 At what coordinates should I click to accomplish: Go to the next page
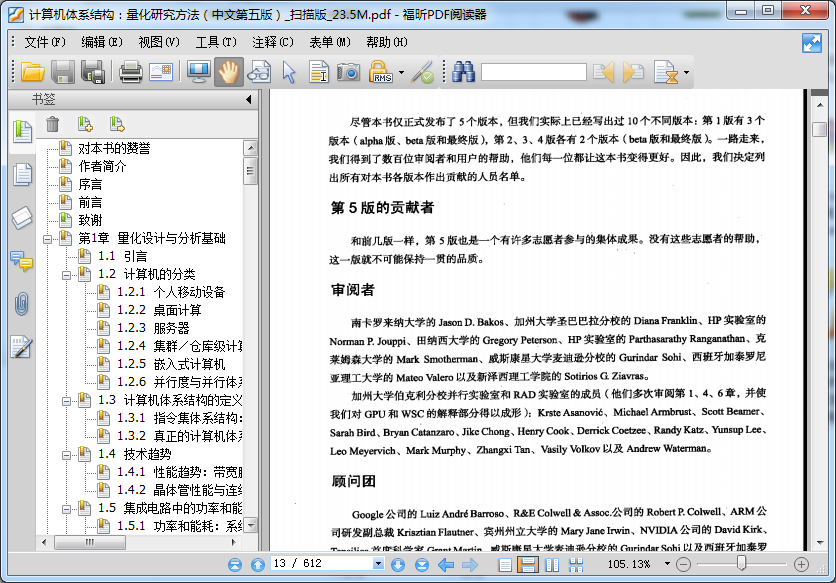(x=398, y=564)
